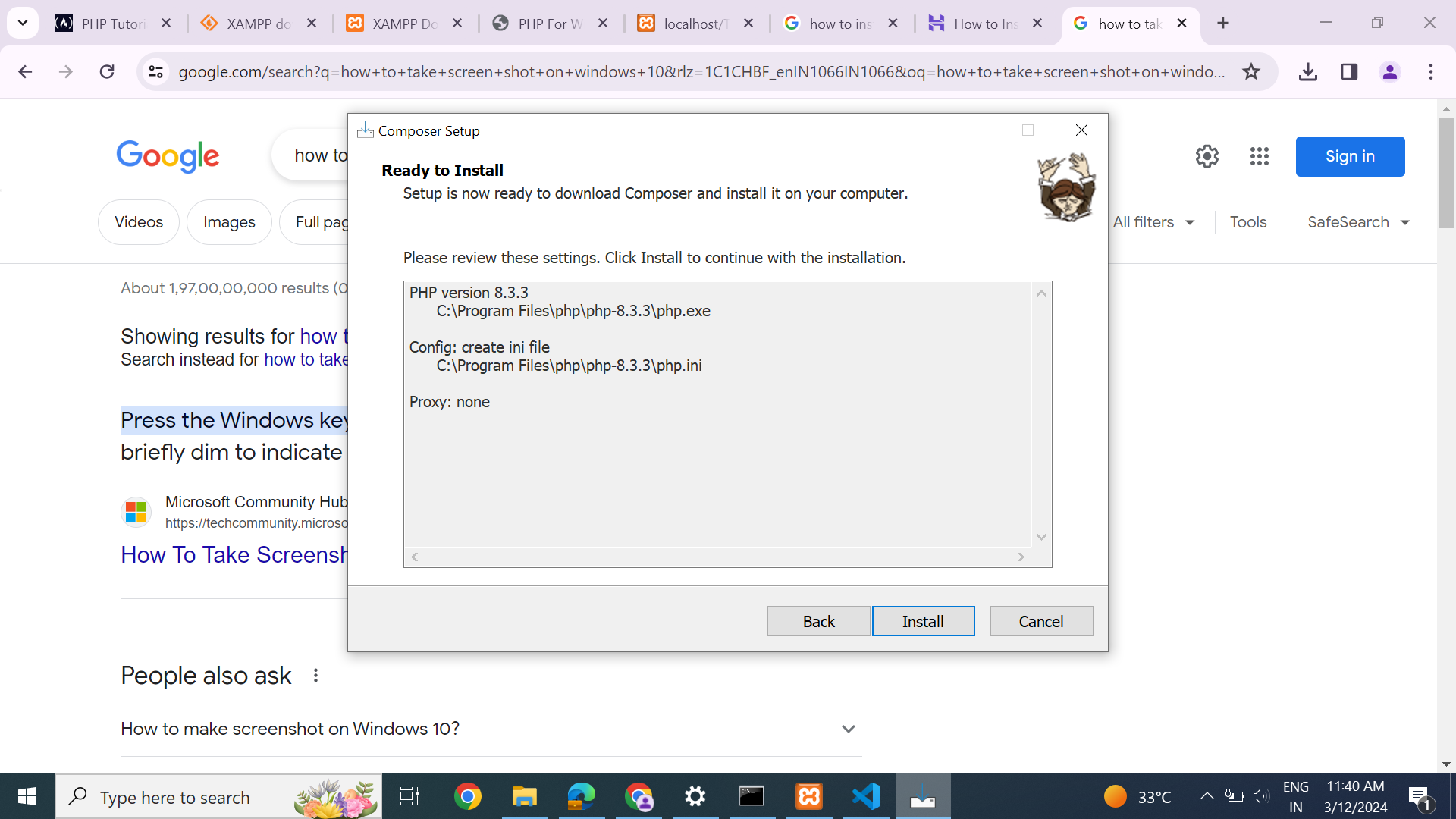Open File Explorer from taskbar
Image resolution: width=1456 pixels, height=819 pixels.
coord(524,796)
